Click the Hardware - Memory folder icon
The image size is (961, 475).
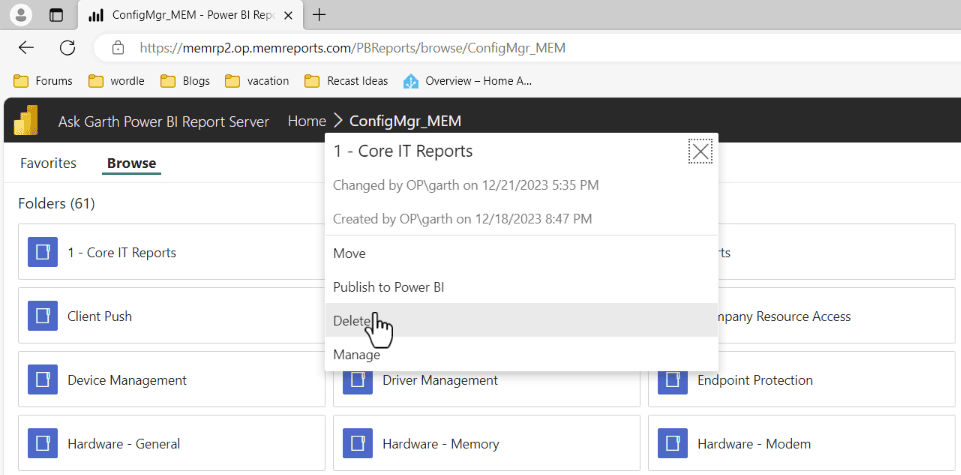(358, 444)
